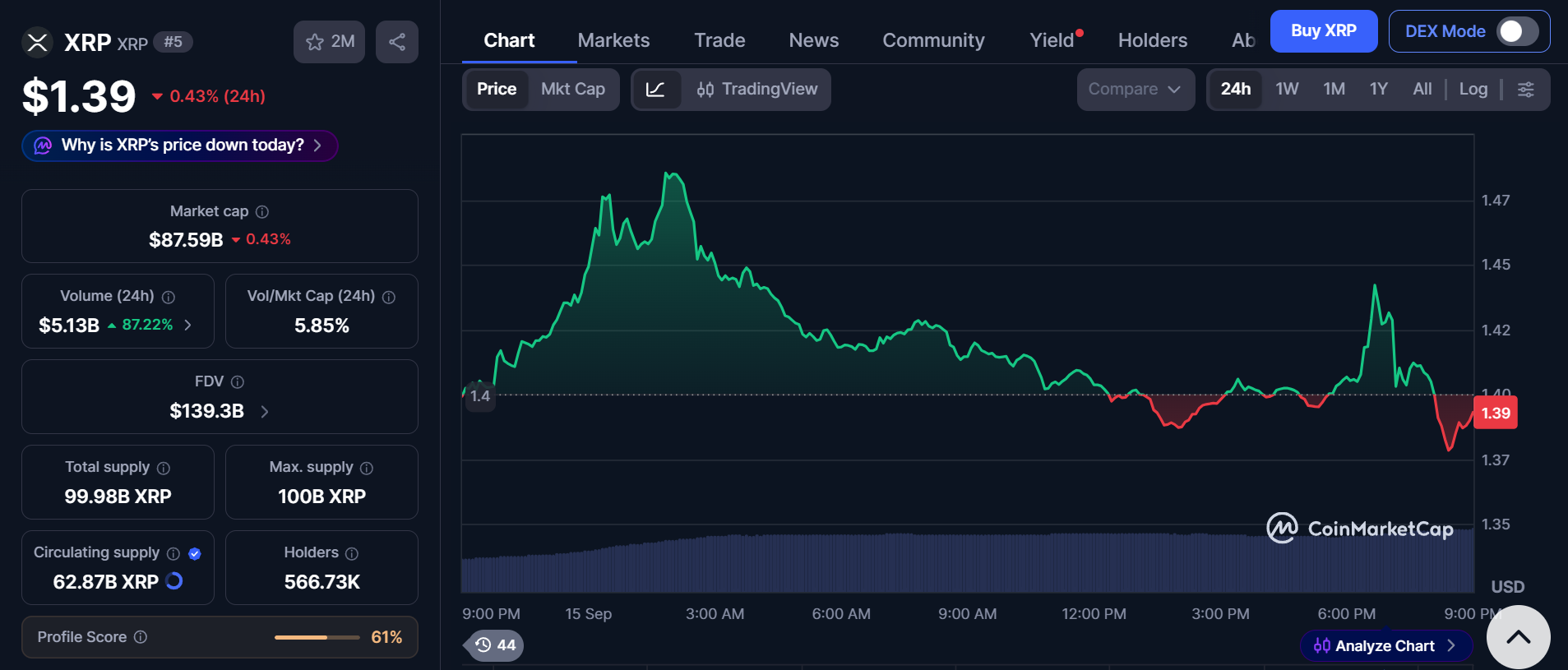Open the Compare dropdown
The image size is (1568, 670).
pos(1136,90)
